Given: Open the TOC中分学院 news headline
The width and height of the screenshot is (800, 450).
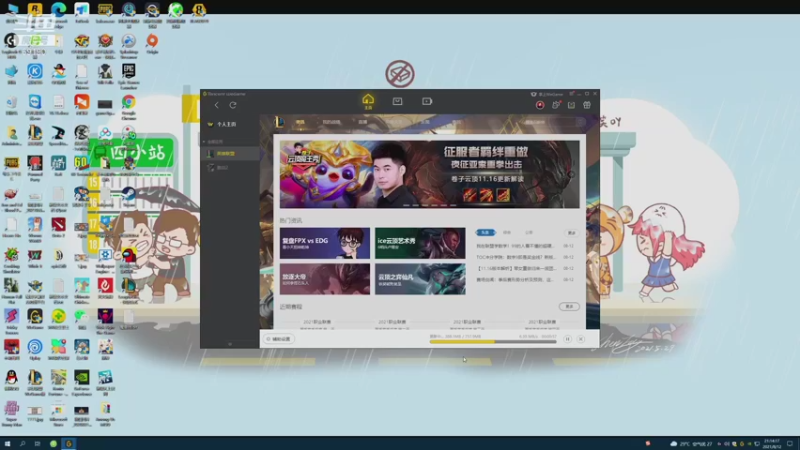Looking at the screenshot, I should 516,257.
